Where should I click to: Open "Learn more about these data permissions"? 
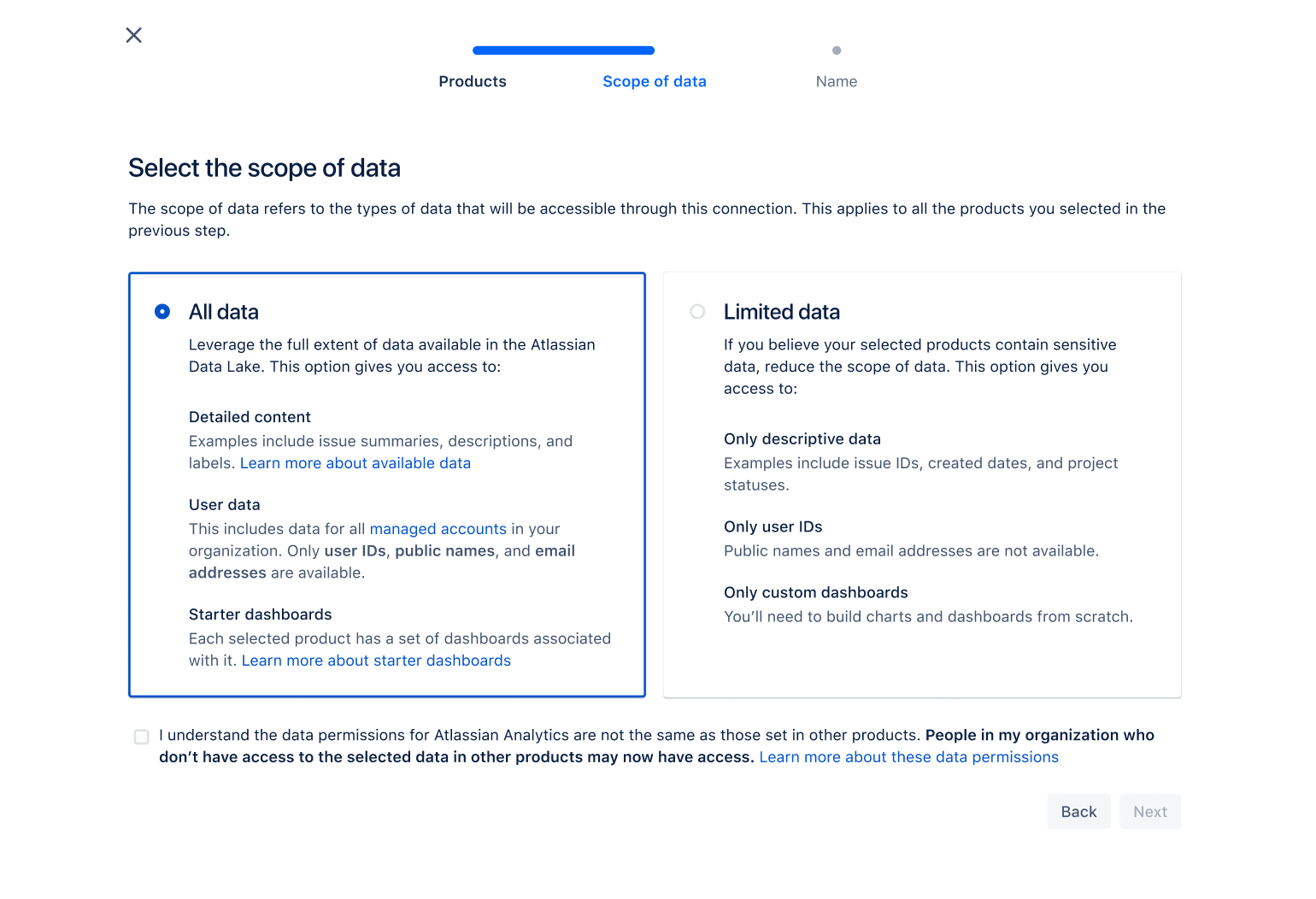[x=908, y=757]
